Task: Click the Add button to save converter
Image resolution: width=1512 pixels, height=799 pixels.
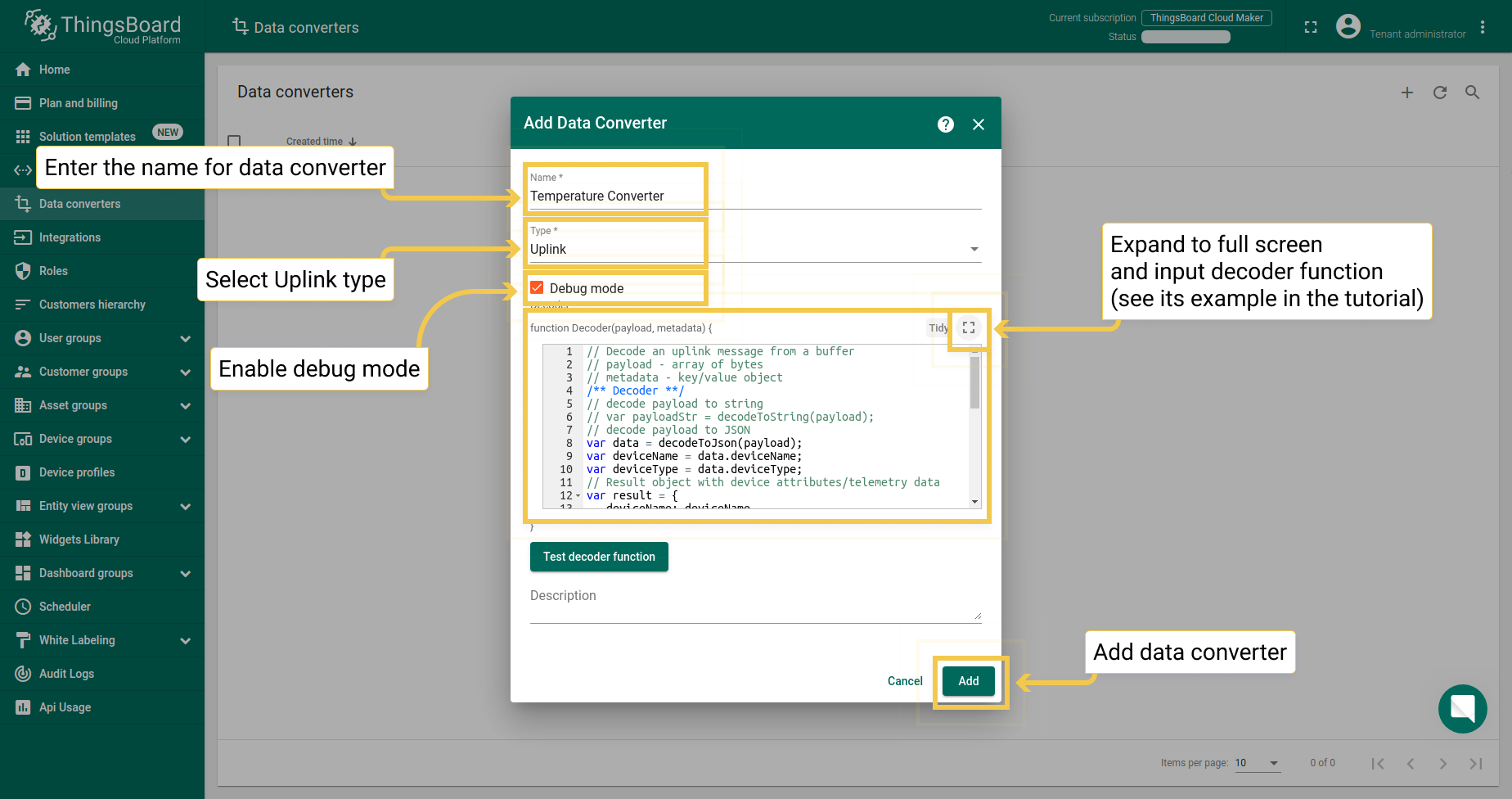Action: click(969, 681)
